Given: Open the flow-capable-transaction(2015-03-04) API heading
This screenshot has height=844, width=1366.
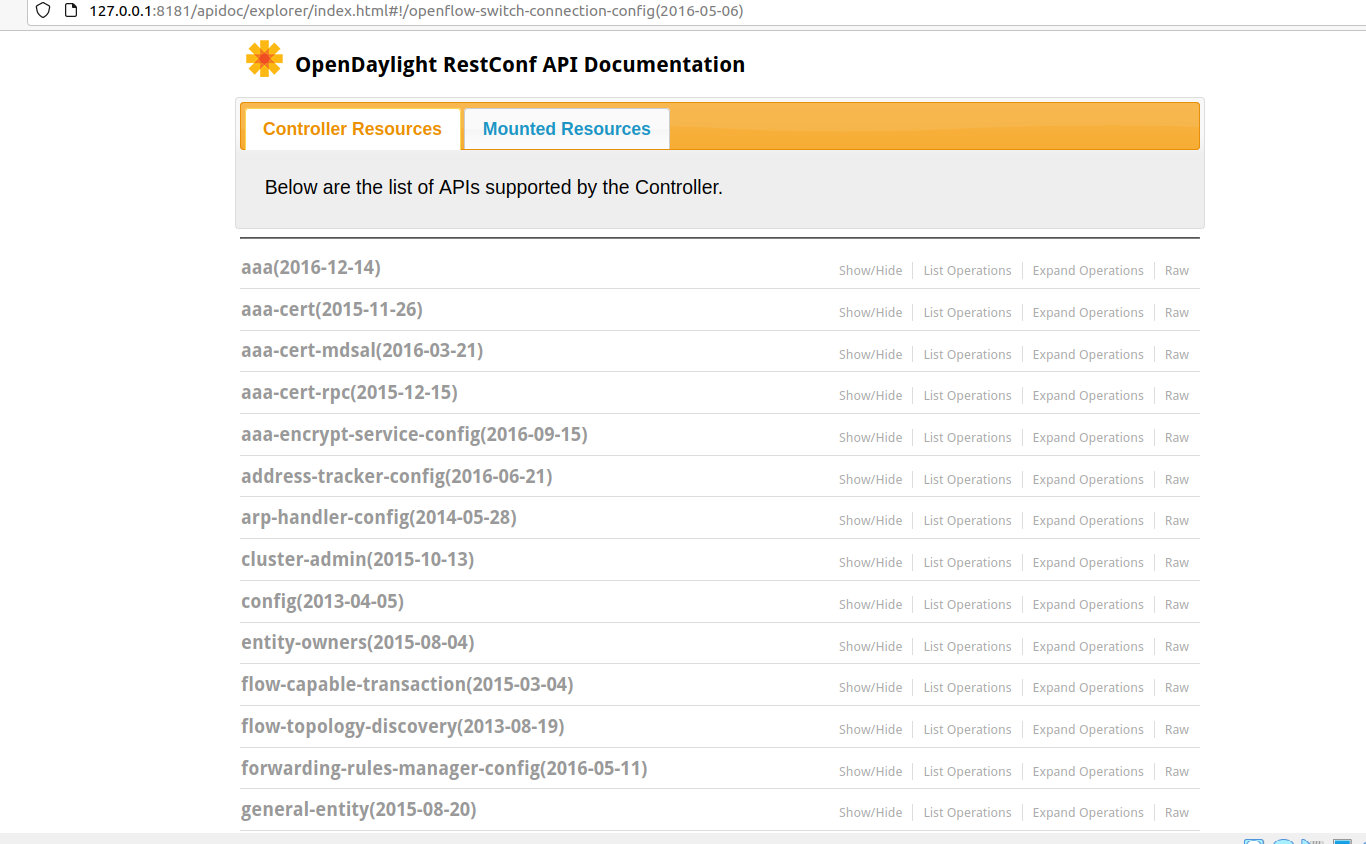Looking at the screenshot, I should click(x=407, y=685).
